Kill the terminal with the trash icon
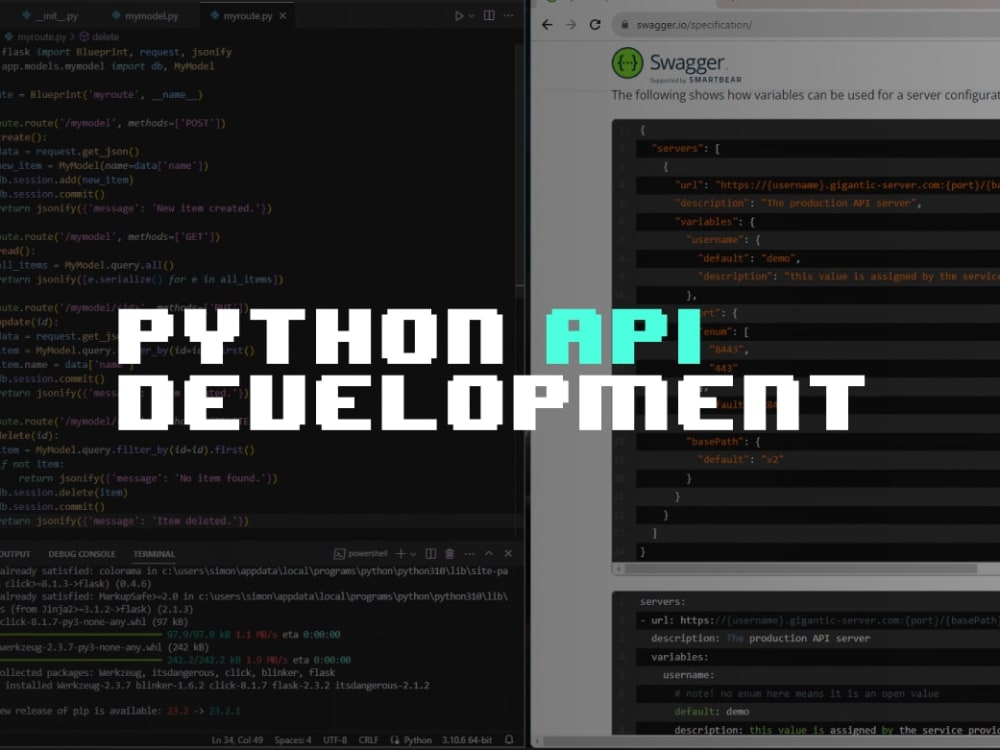The image size is (1000, 750). [450, 554]
